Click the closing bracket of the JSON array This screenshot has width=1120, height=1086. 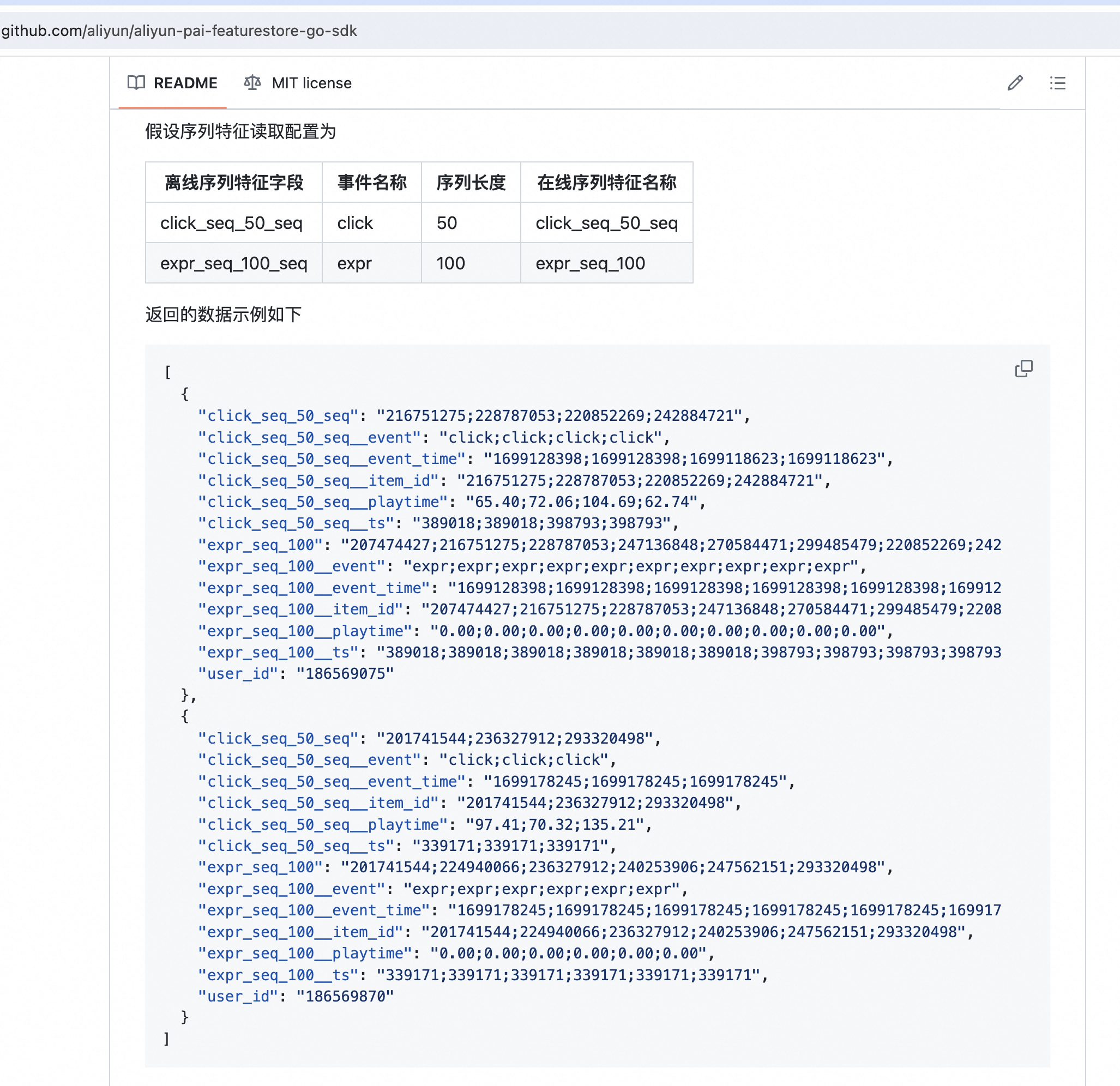point(166,1039)
